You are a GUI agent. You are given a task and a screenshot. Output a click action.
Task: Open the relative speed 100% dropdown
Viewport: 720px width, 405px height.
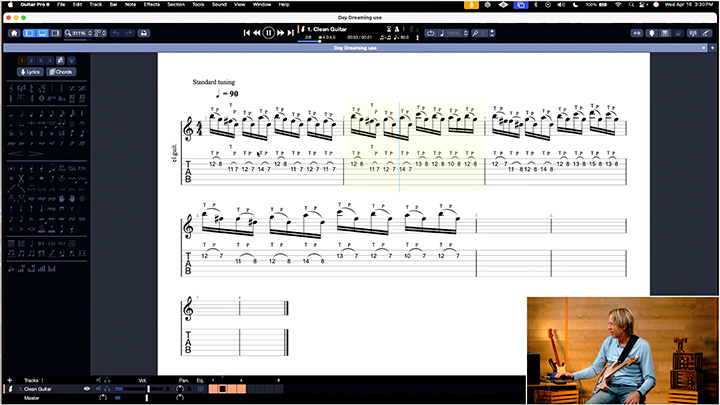tap(454, 33)
